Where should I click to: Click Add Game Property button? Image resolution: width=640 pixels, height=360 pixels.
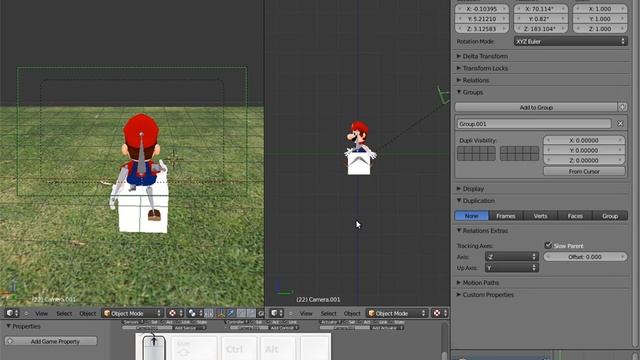(51, 341)
